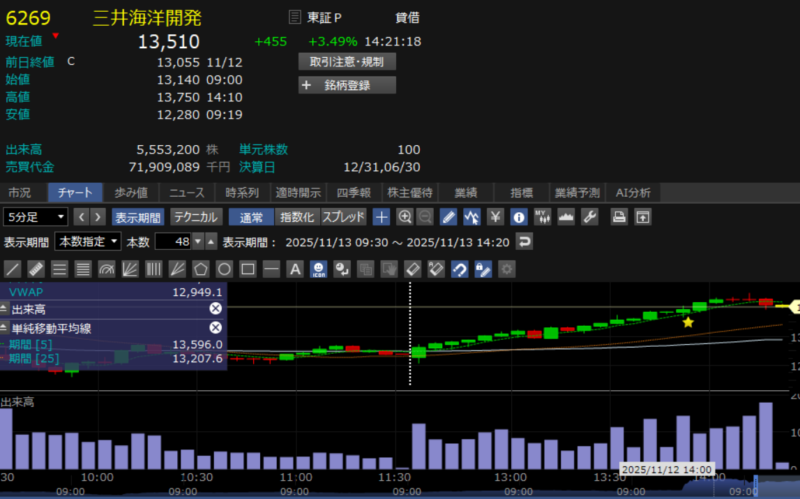
Task: Click the zoom-in magnifier icon
Action: point(405,217)
